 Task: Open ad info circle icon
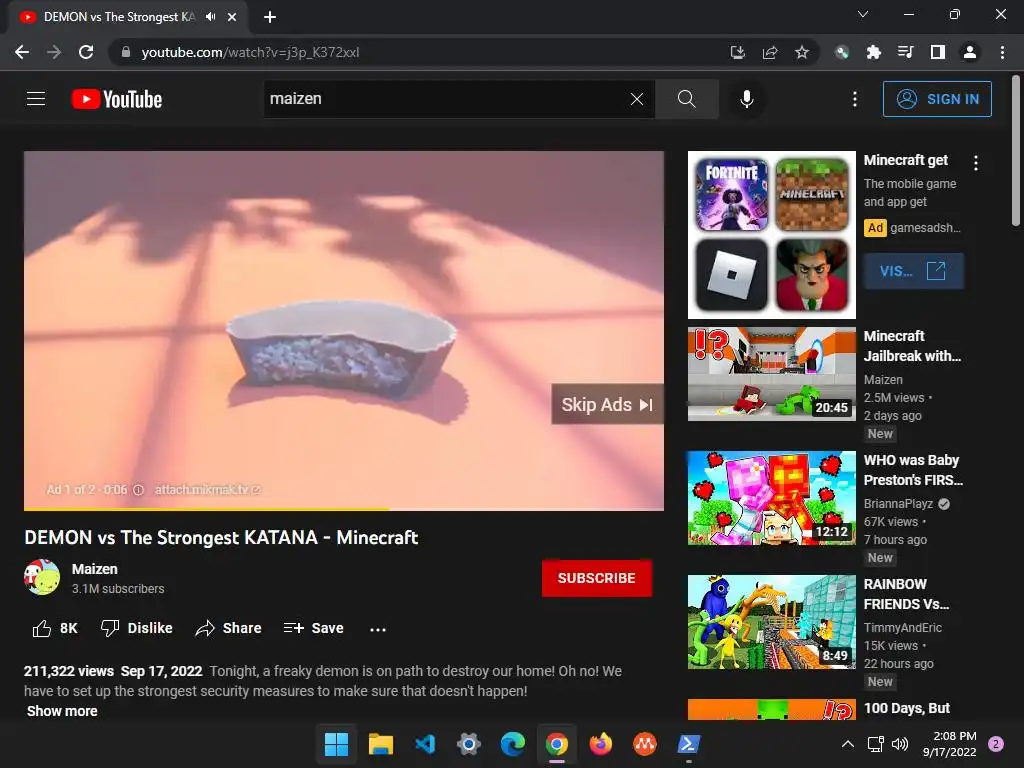(x=138, y=490)
